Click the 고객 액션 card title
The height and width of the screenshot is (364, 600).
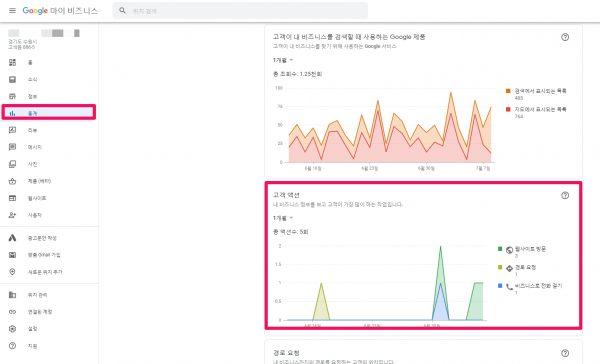pos(286,195)
